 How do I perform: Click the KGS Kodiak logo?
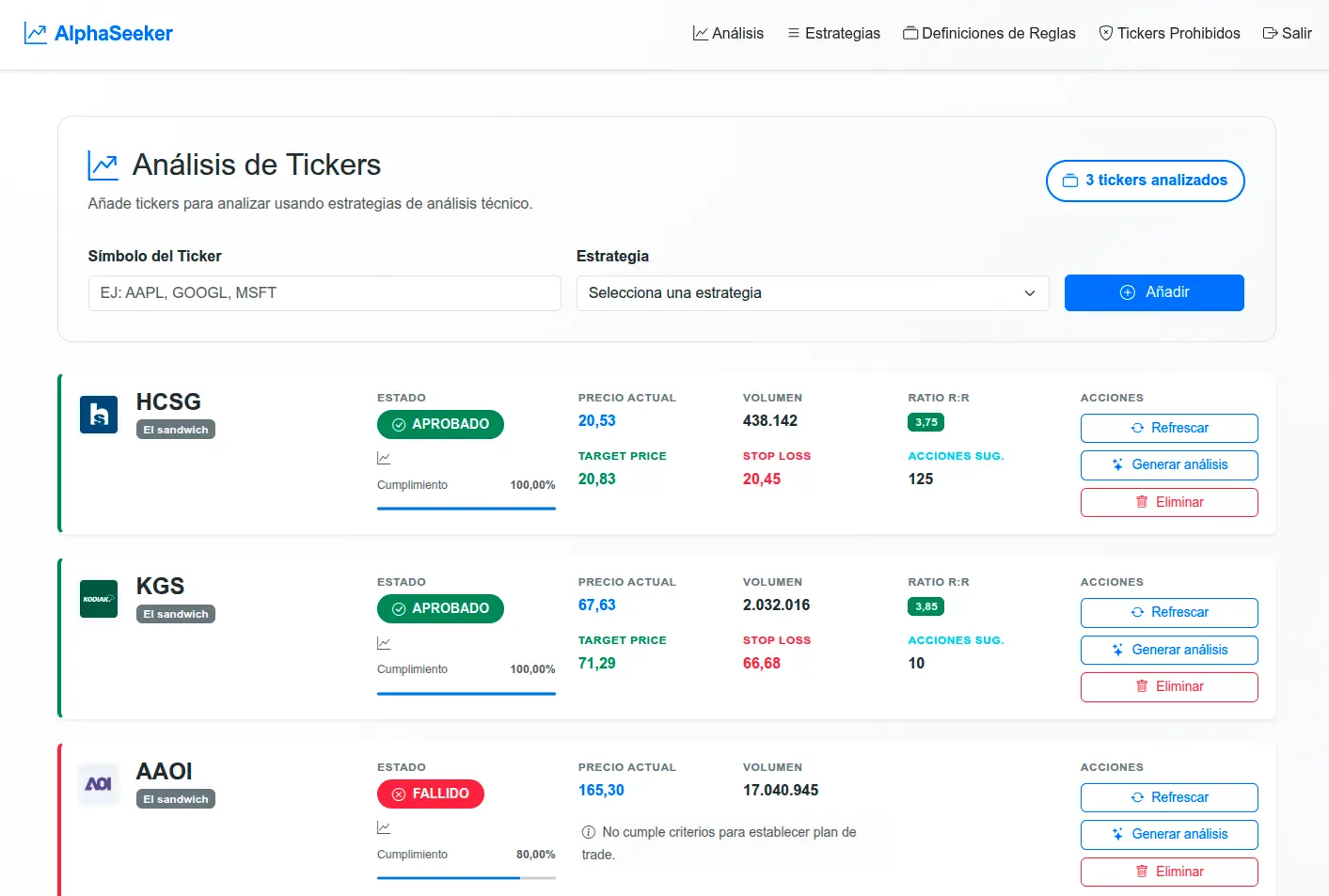(x=99, y=599)
